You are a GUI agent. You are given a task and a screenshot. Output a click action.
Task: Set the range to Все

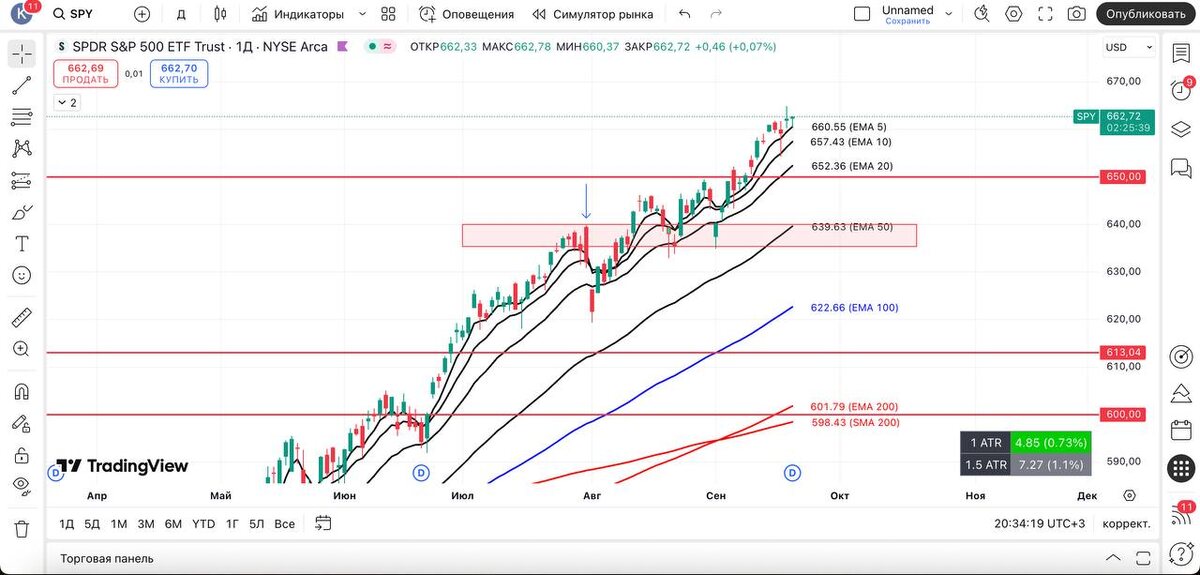[285, 523]
